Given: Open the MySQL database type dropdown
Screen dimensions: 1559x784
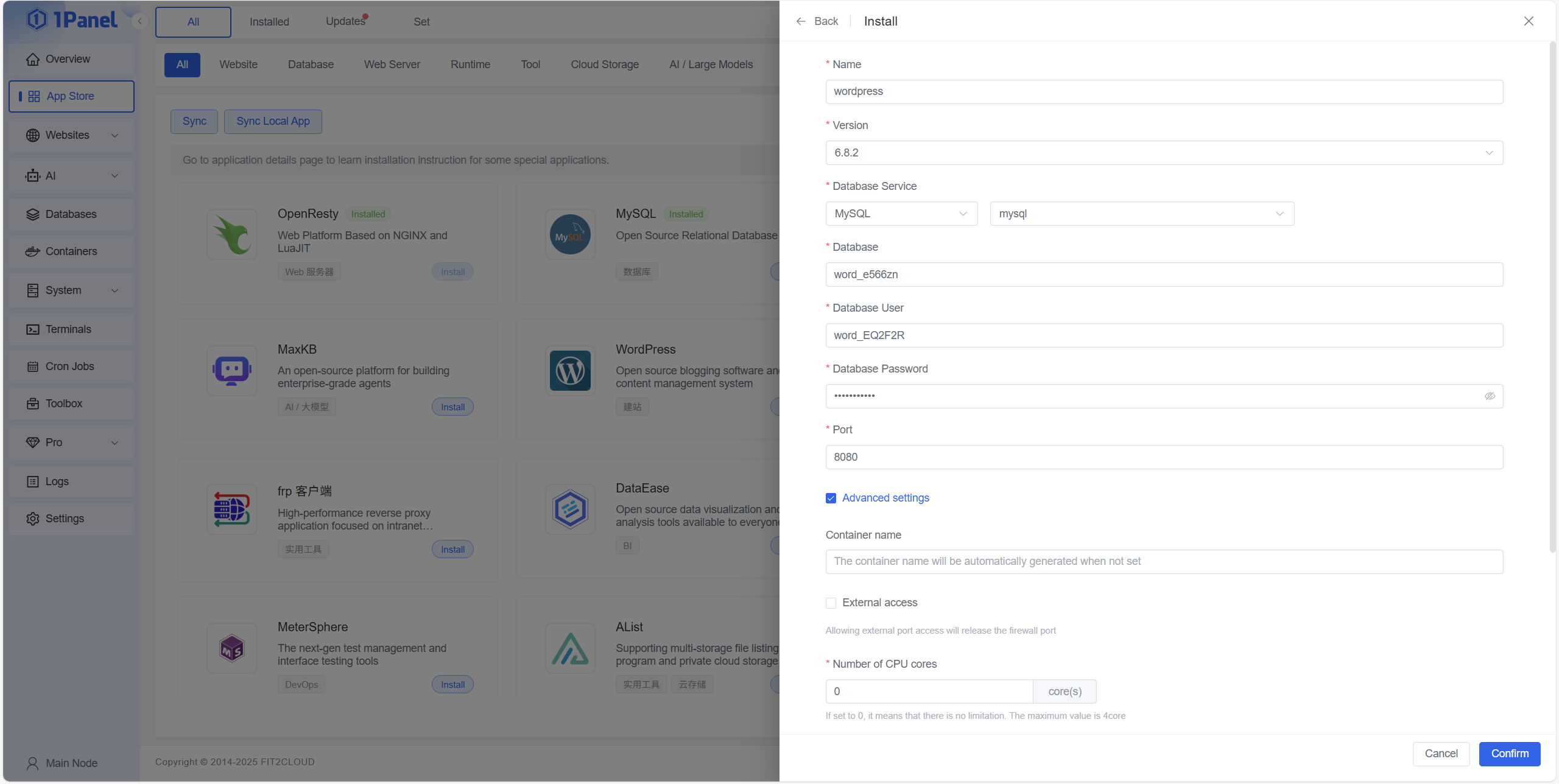Looking at the screenshot, I should 901,214.
